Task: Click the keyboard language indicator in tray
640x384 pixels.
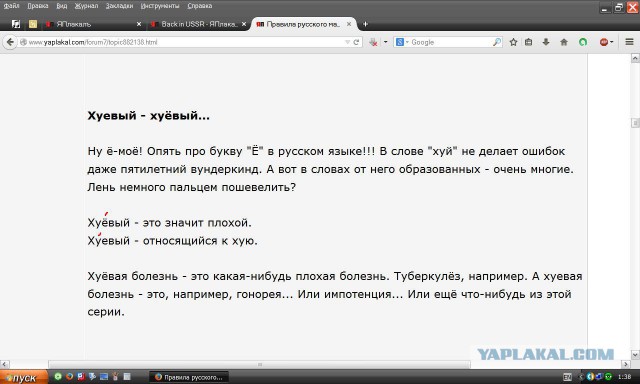Action: [567, 377]
